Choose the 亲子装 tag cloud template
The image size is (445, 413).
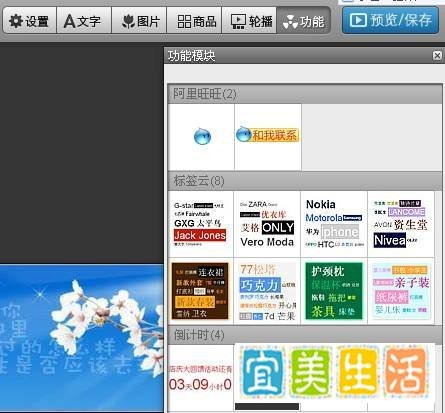tap(401, 291)
